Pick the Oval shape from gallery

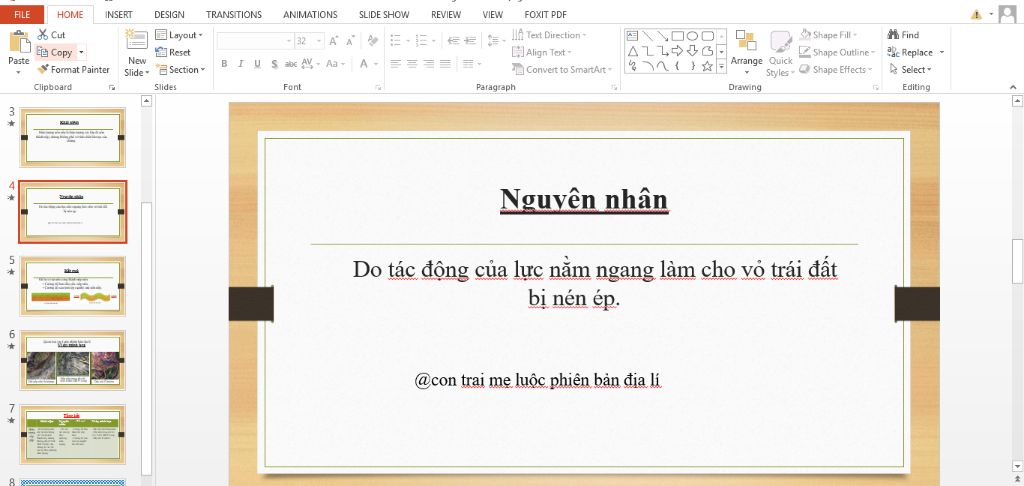click(x=692, y=35)
